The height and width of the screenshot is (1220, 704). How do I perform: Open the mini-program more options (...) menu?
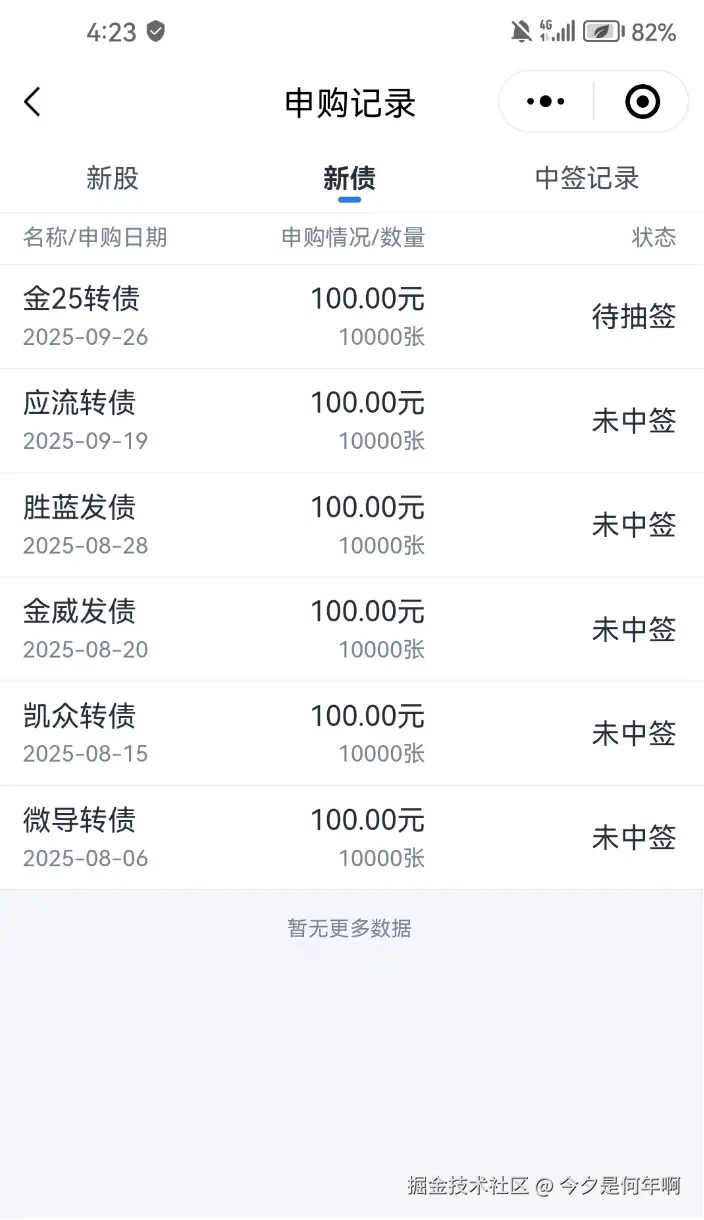pos(543,101)
